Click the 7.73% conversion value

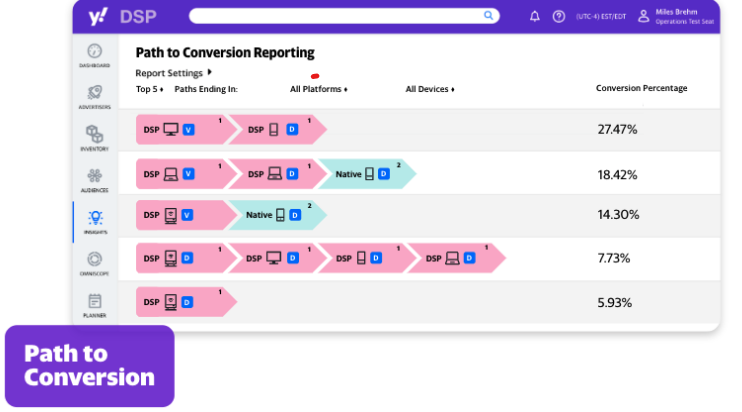[614, 258]
